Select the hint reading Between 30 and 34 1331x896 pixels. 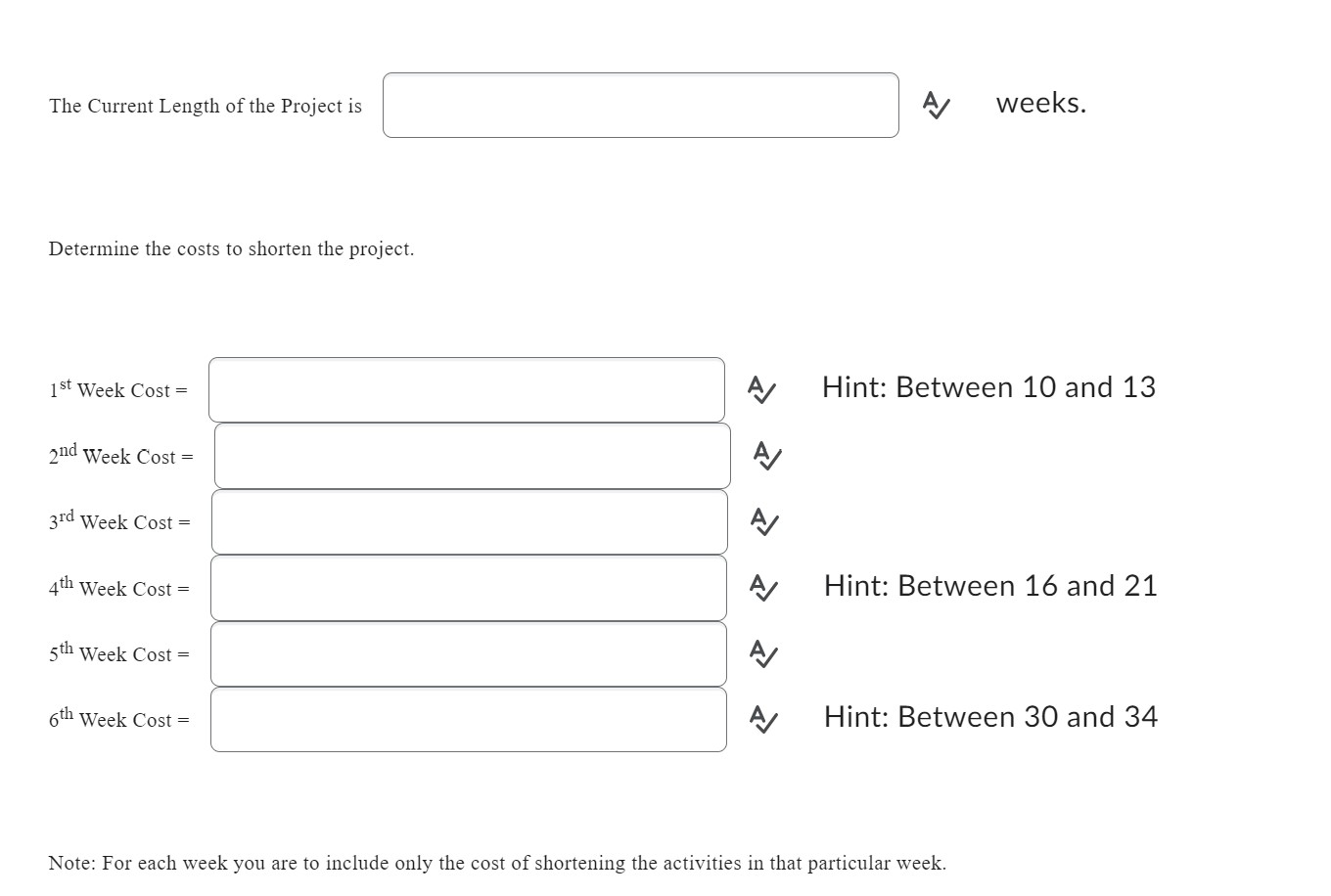[990, 717]
